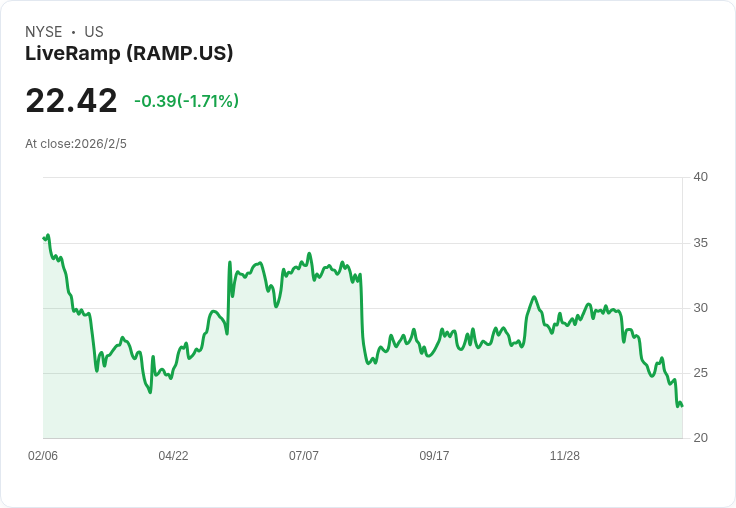Select the 25 price axis label
This screenshot has width=736, height=508.
coord(700,373)
